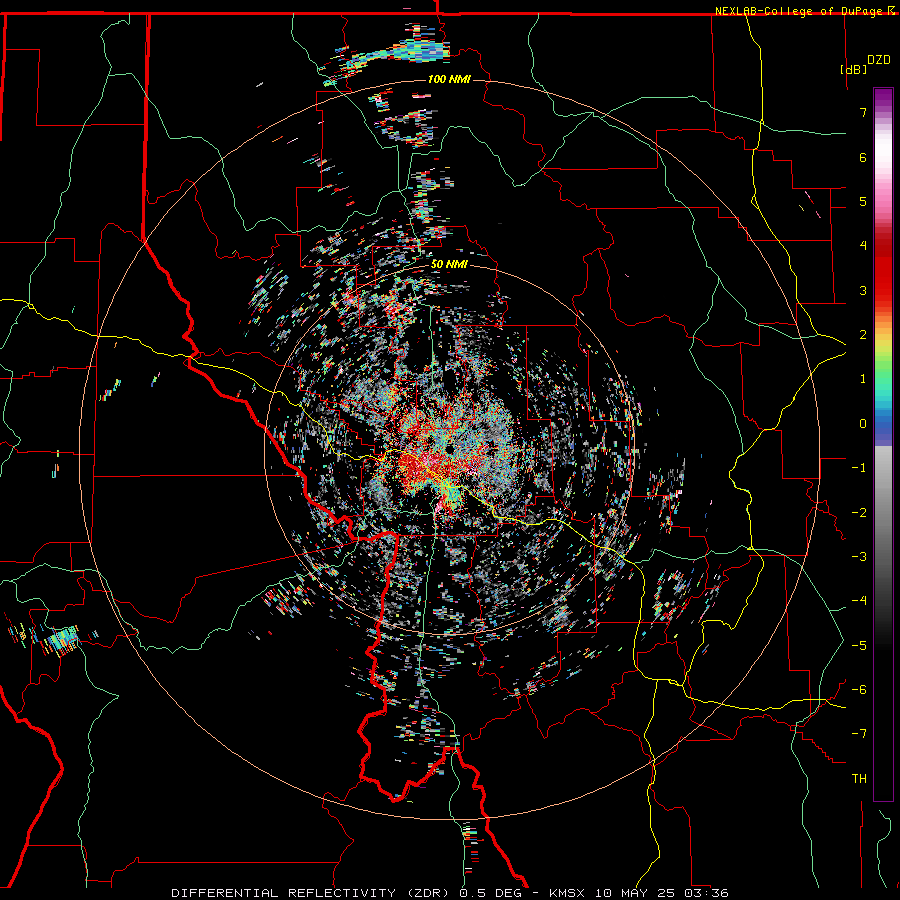Click the KMSX station identifier
The height and width of the screenshot is (900, 900).
click(568, 893)
